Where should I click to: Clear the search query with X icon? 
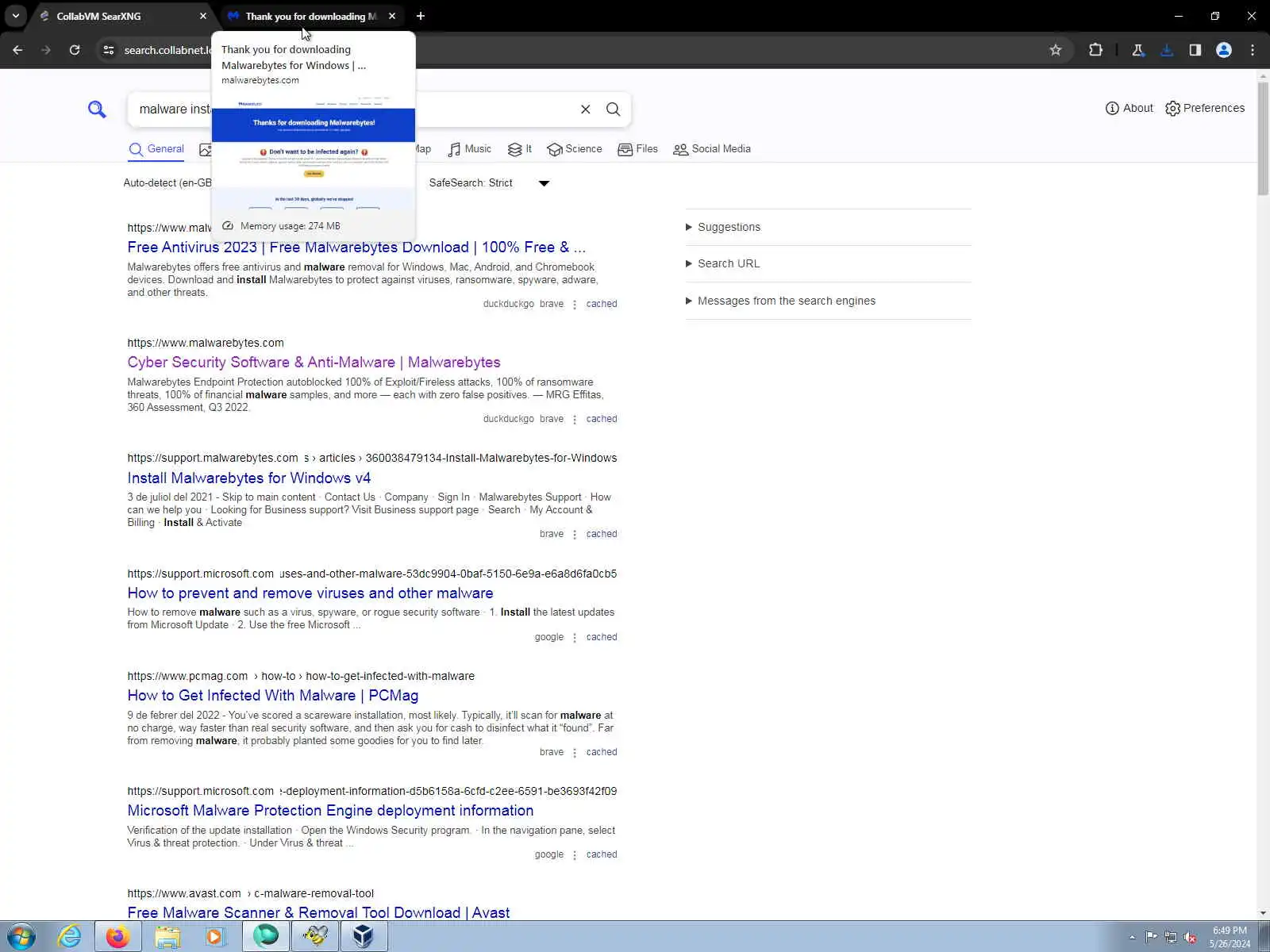(586, 109)
